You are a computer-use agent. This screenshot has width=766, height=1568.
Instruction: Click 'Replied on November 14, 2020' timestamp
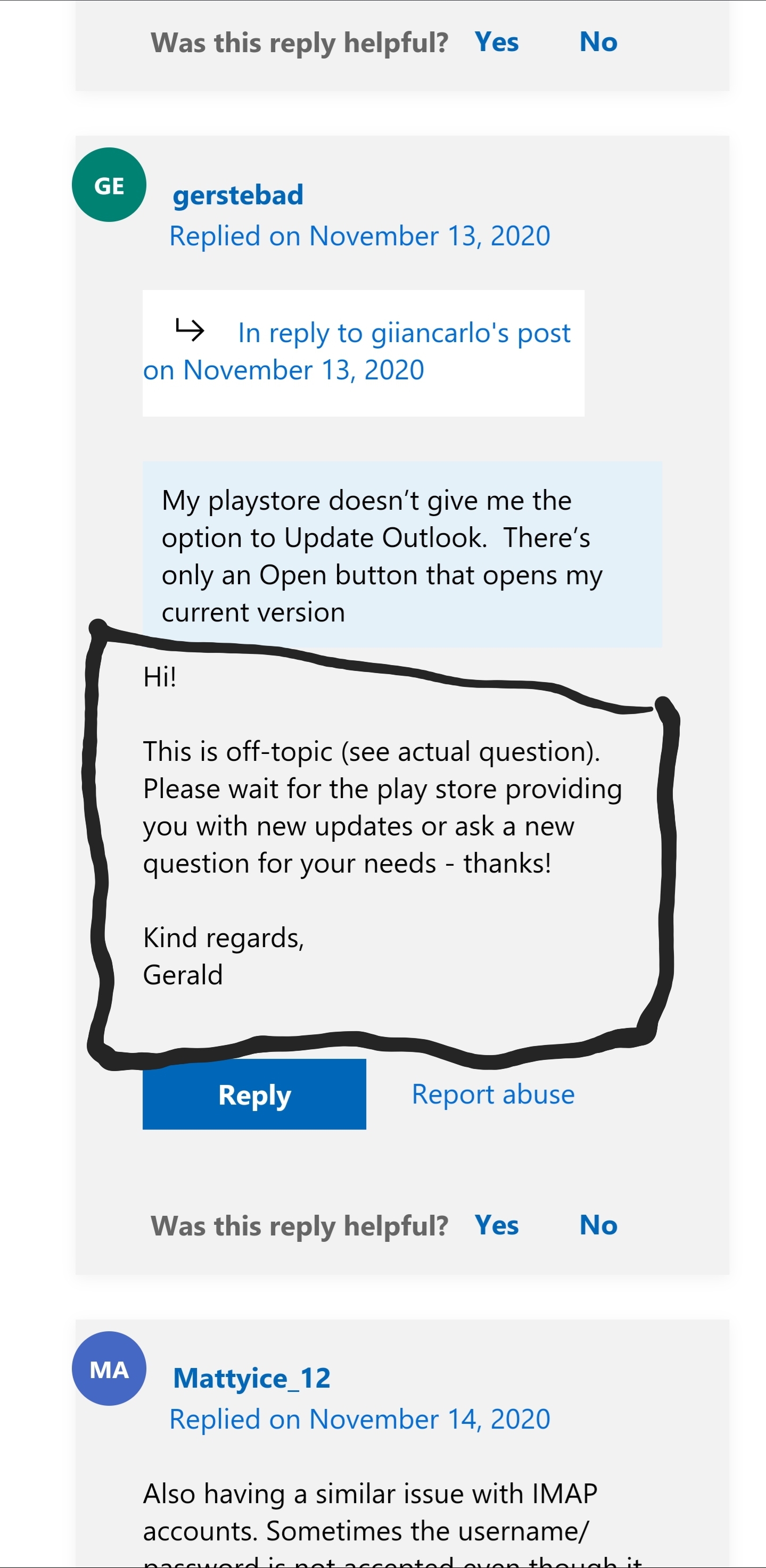tap(359, 1420)
